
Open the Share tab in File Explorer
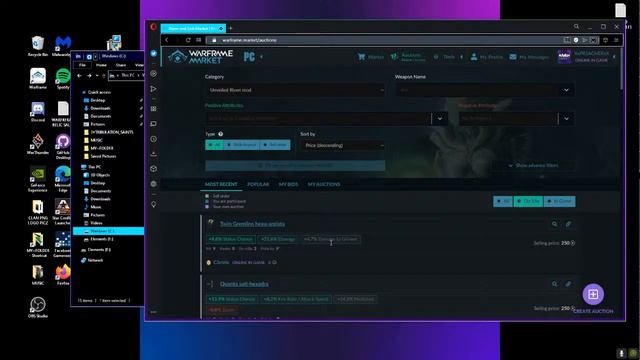pyautogui.click(x=121, y=65)
